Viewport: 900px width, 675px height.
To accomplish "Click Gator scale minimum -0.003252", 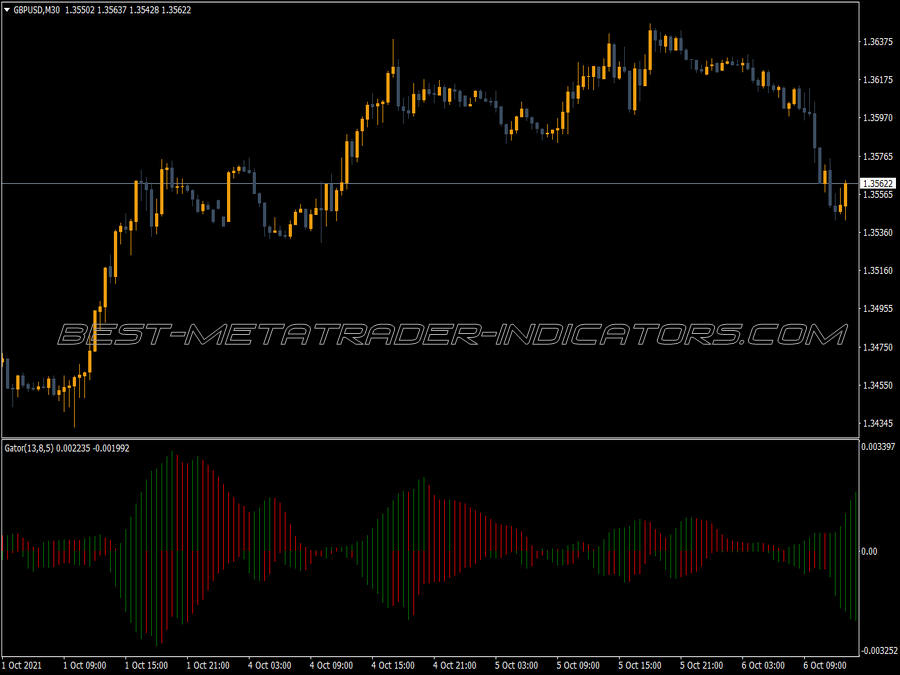I will click(879, 651).
